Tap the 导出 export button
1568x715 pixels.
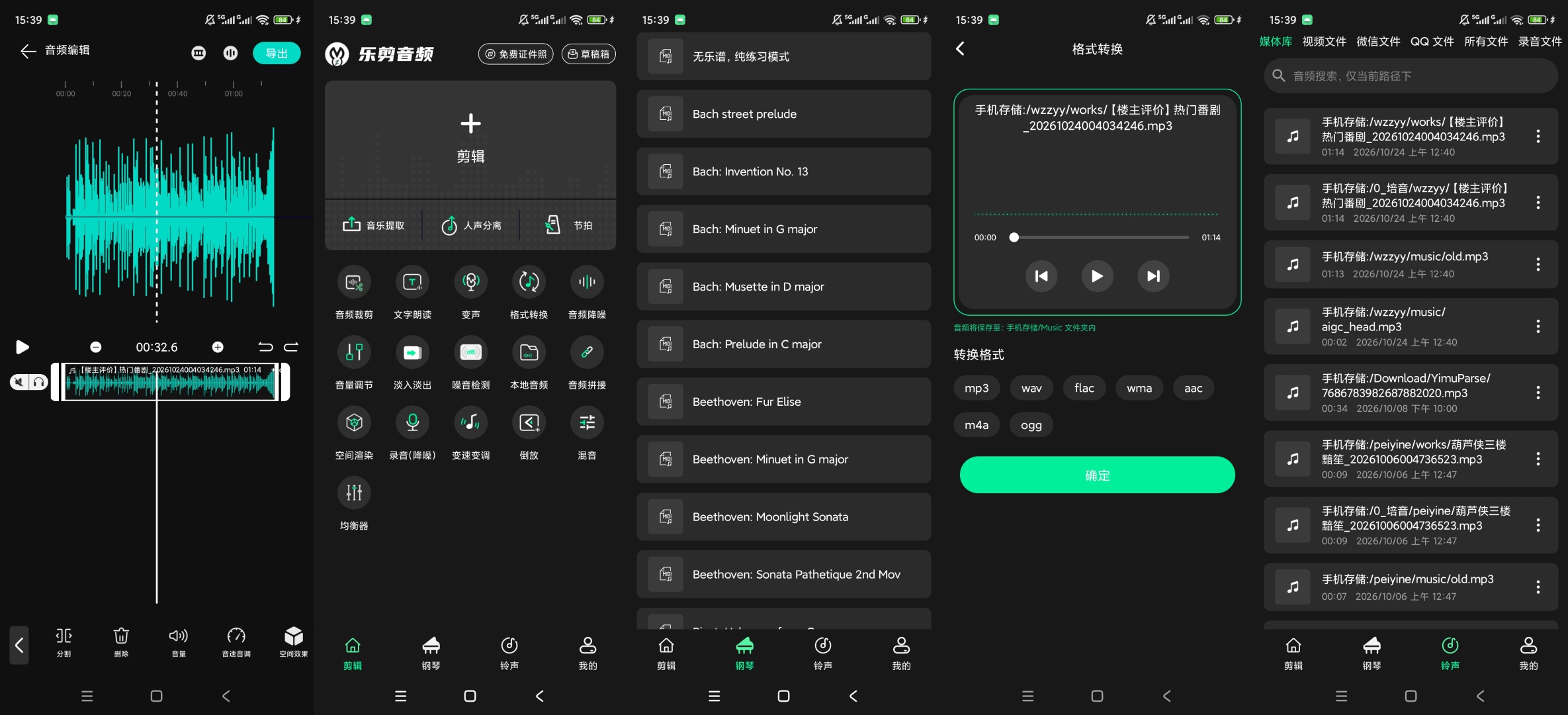(x=277, y=53)
